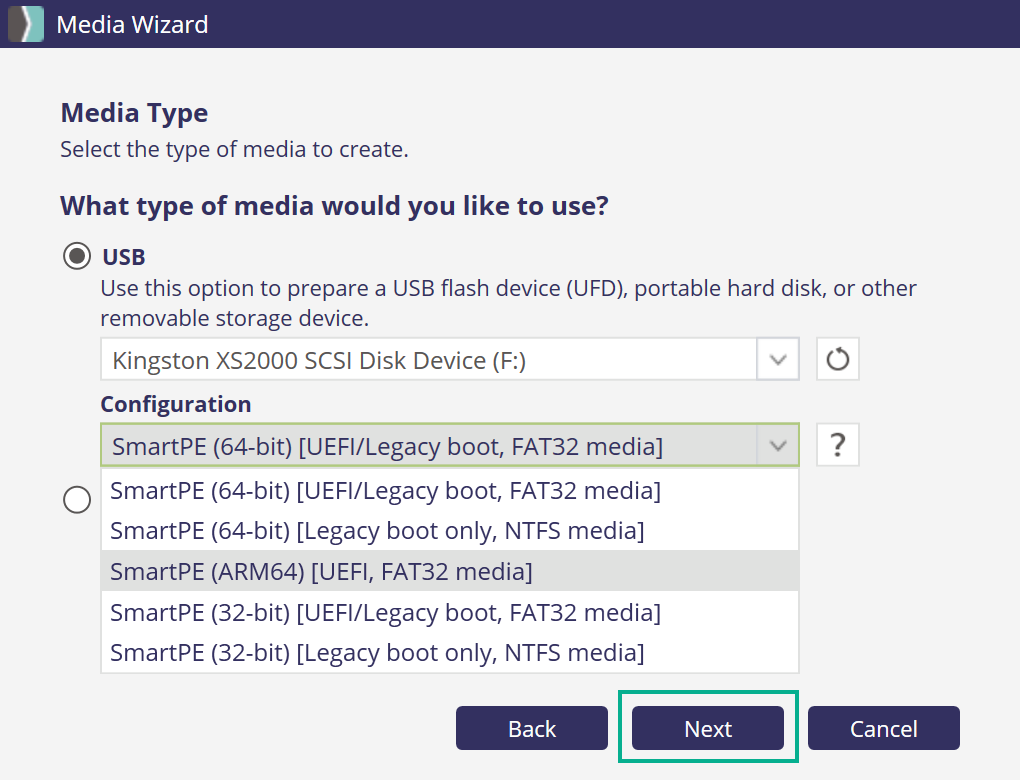
Task: Cancel the Media Wizard
Action: tap(884, 729)
